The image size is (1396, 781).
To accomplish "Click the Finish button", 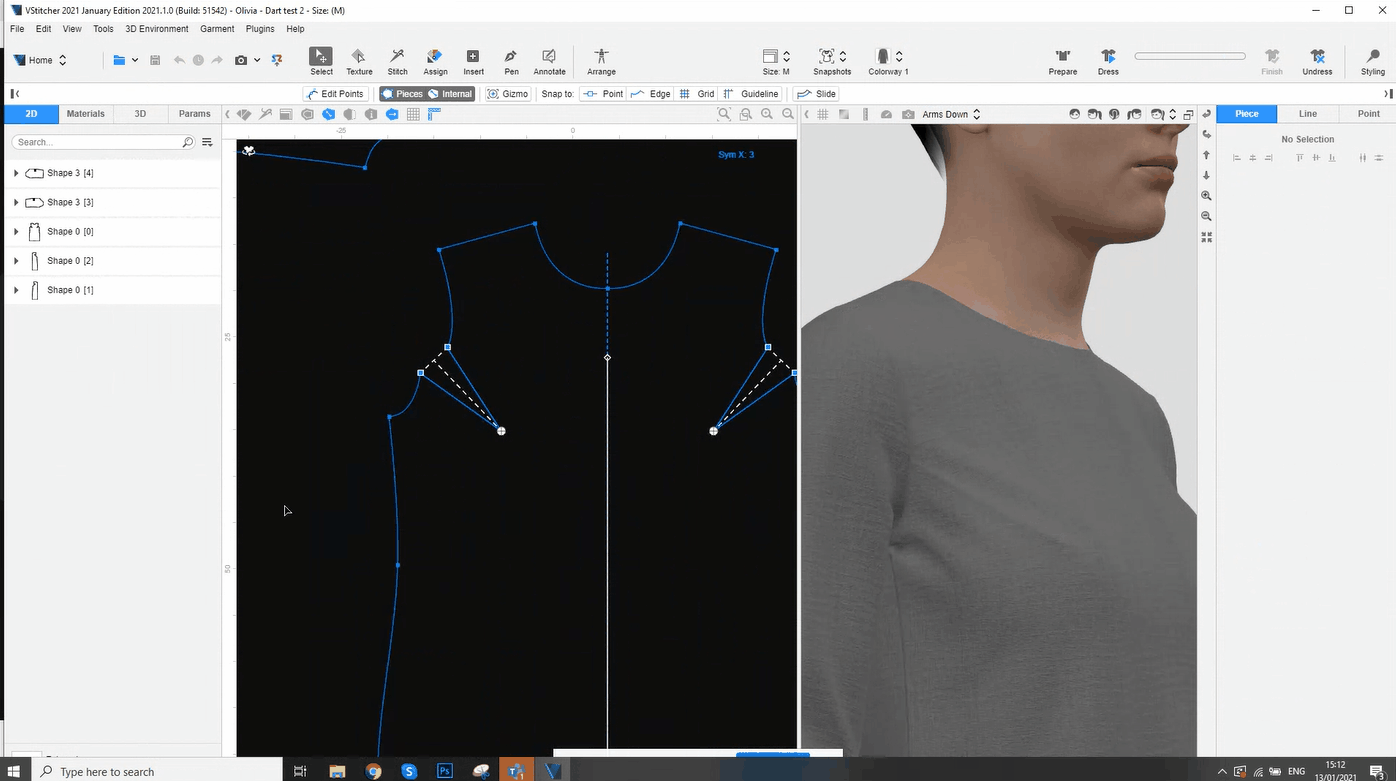I will point(1272,61).
